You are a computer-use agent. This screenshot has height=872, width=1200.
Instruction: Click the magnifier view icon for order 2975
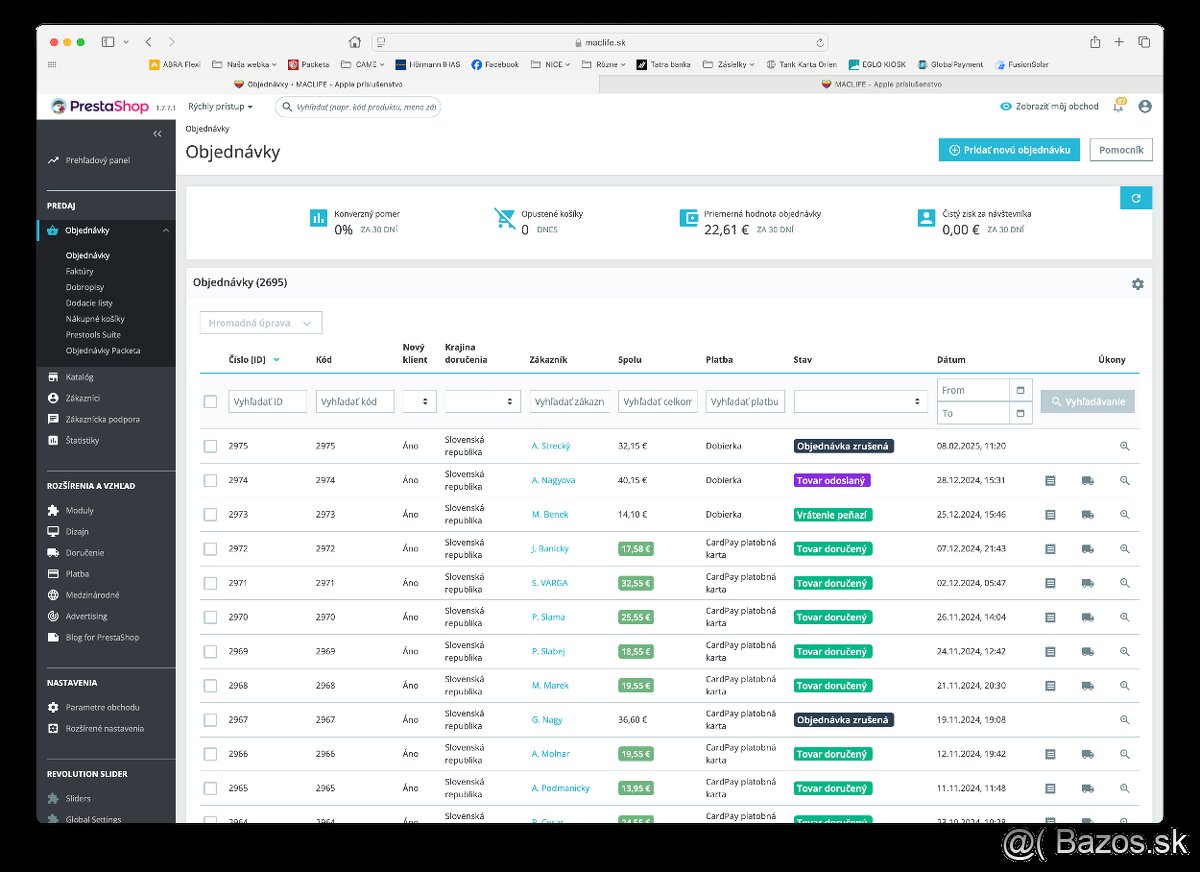pos(1124,446)
